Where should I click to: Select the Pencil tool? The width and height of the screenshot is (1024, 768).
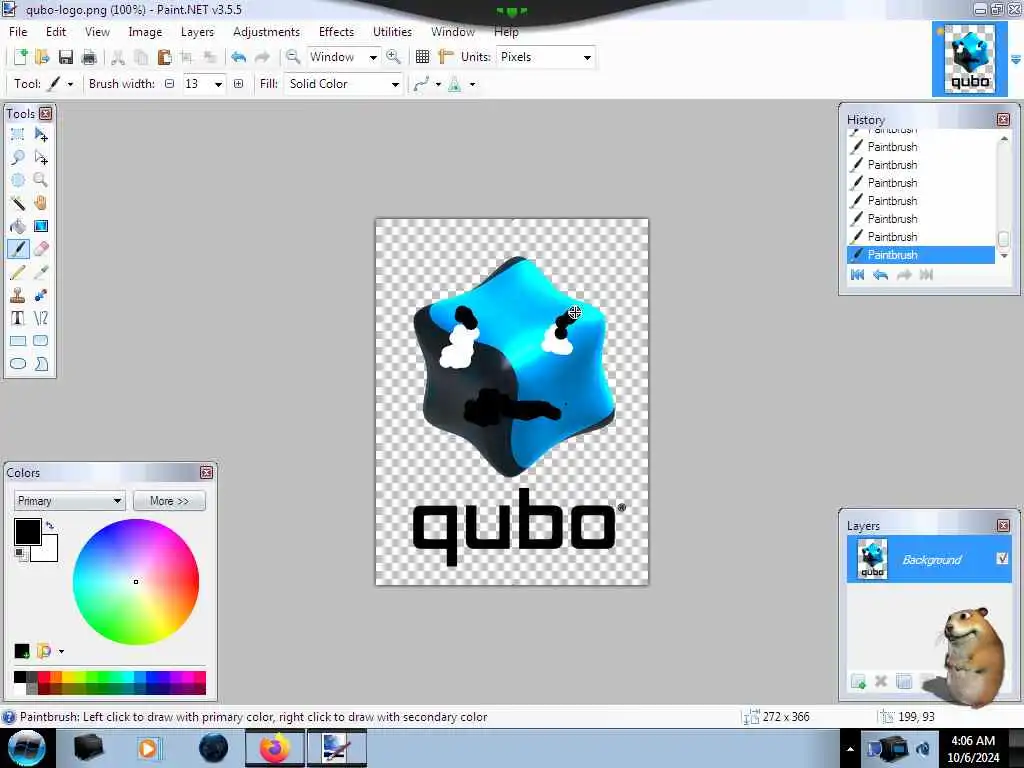(18, 272)
